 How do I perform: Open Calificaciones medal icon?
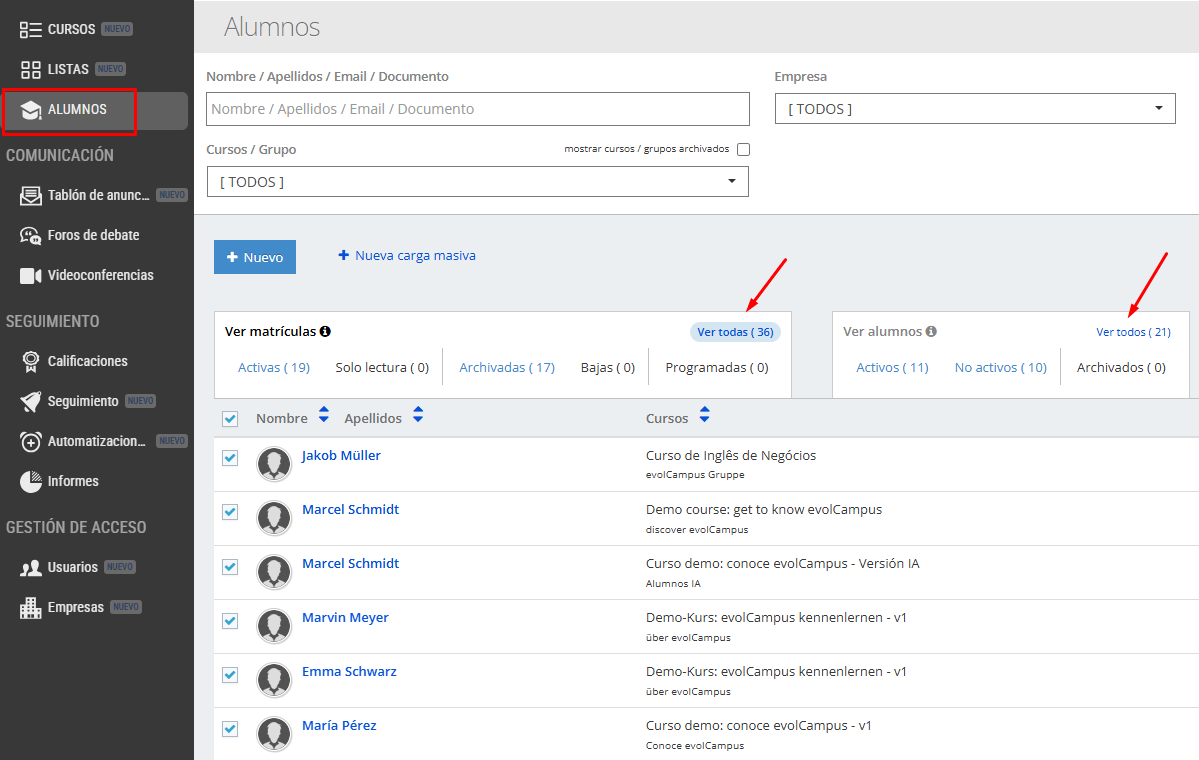(x=30, y=361)
